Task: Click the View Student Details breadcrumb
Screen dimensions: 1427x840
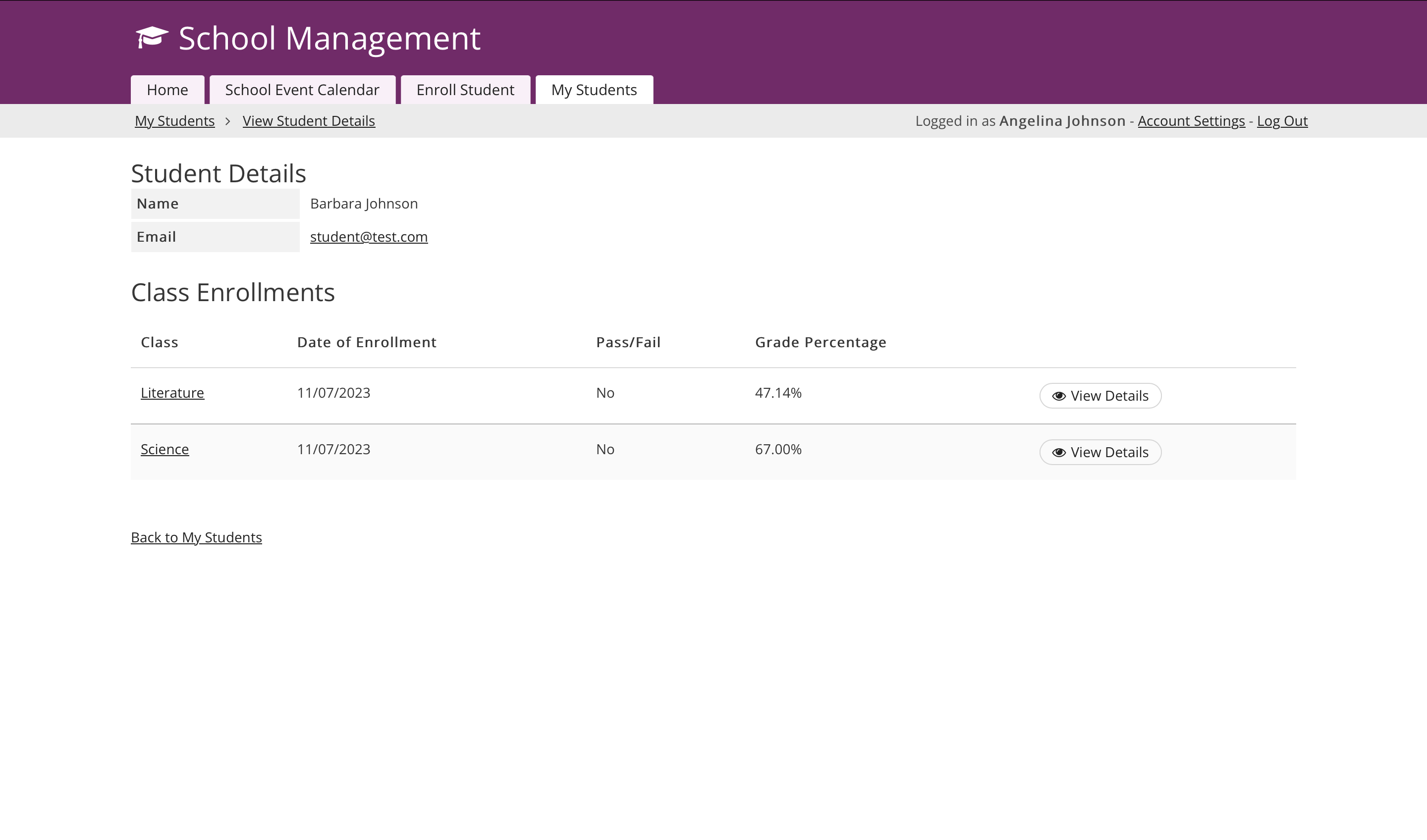Action: click(x=309, y=120)
